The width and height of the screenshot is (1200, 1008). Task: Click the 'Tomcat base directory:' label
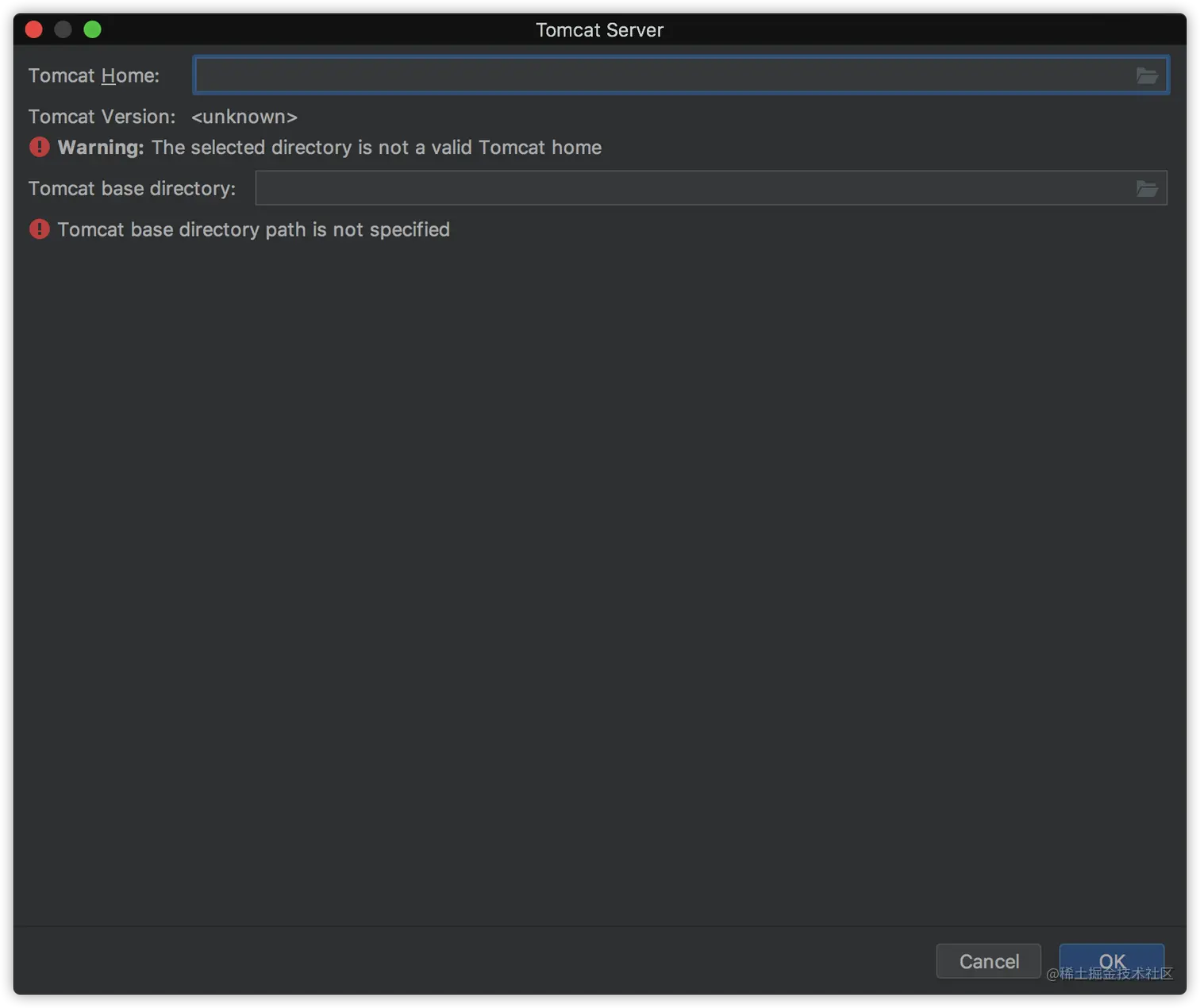click(x=132, y=188)
